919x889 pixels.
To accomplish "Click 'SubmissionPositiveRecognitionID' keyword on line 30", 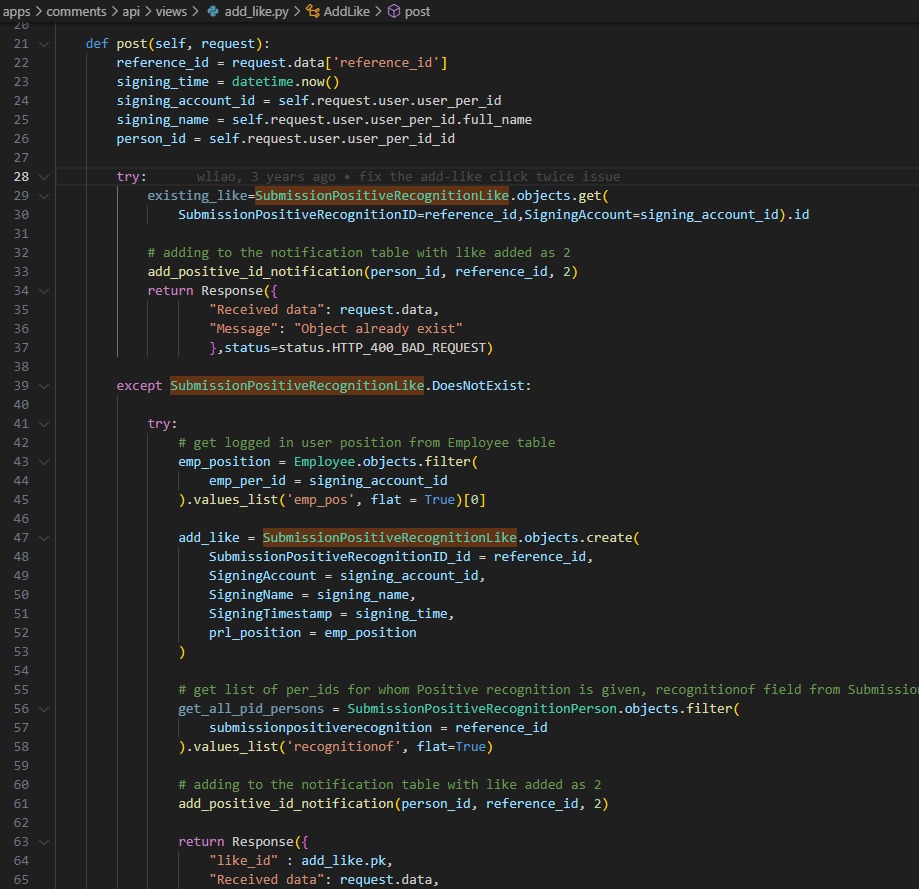I will tap(298, 214).
